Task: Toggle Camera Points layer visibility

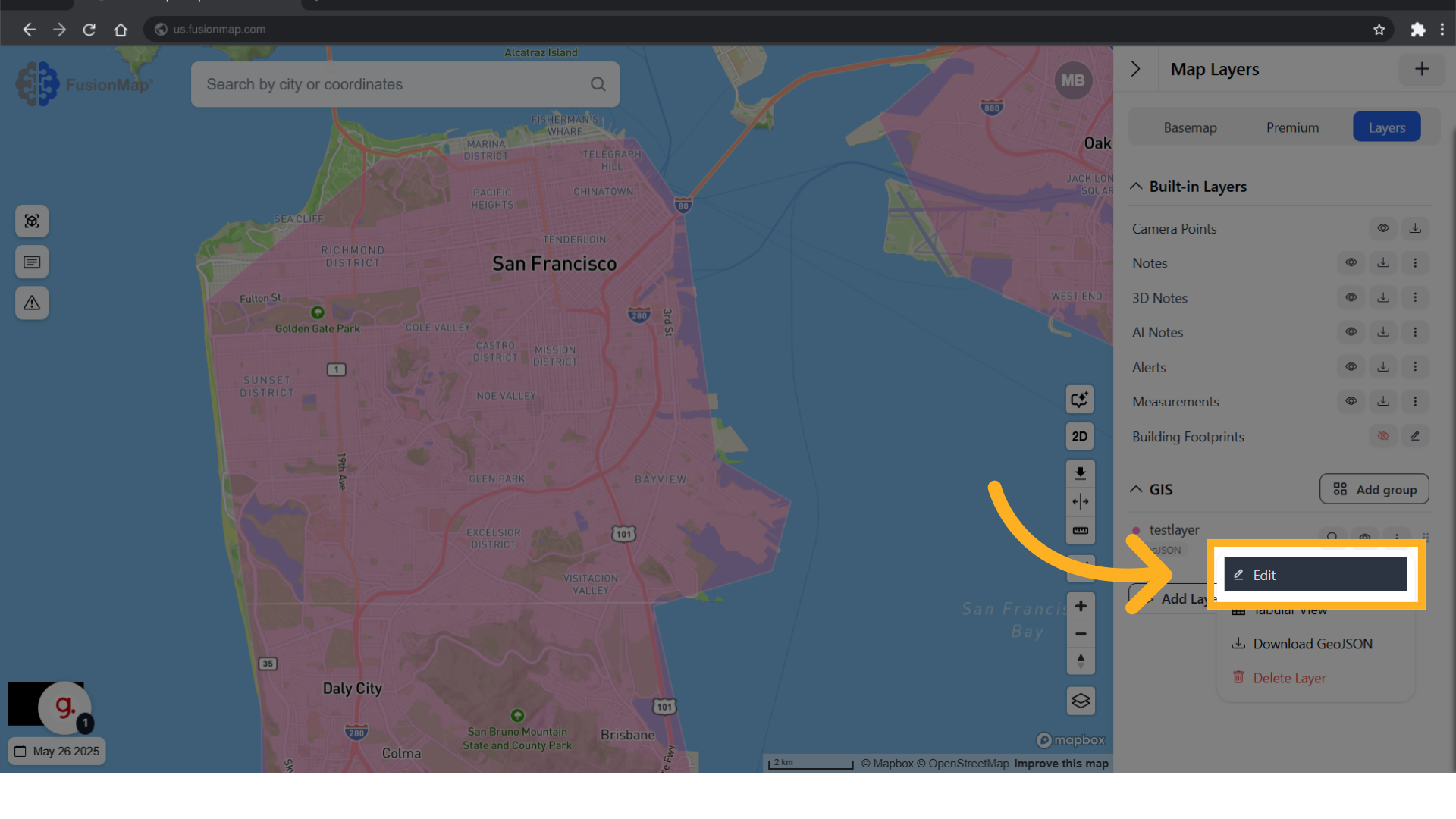Action: click(x=1383, y=228)
